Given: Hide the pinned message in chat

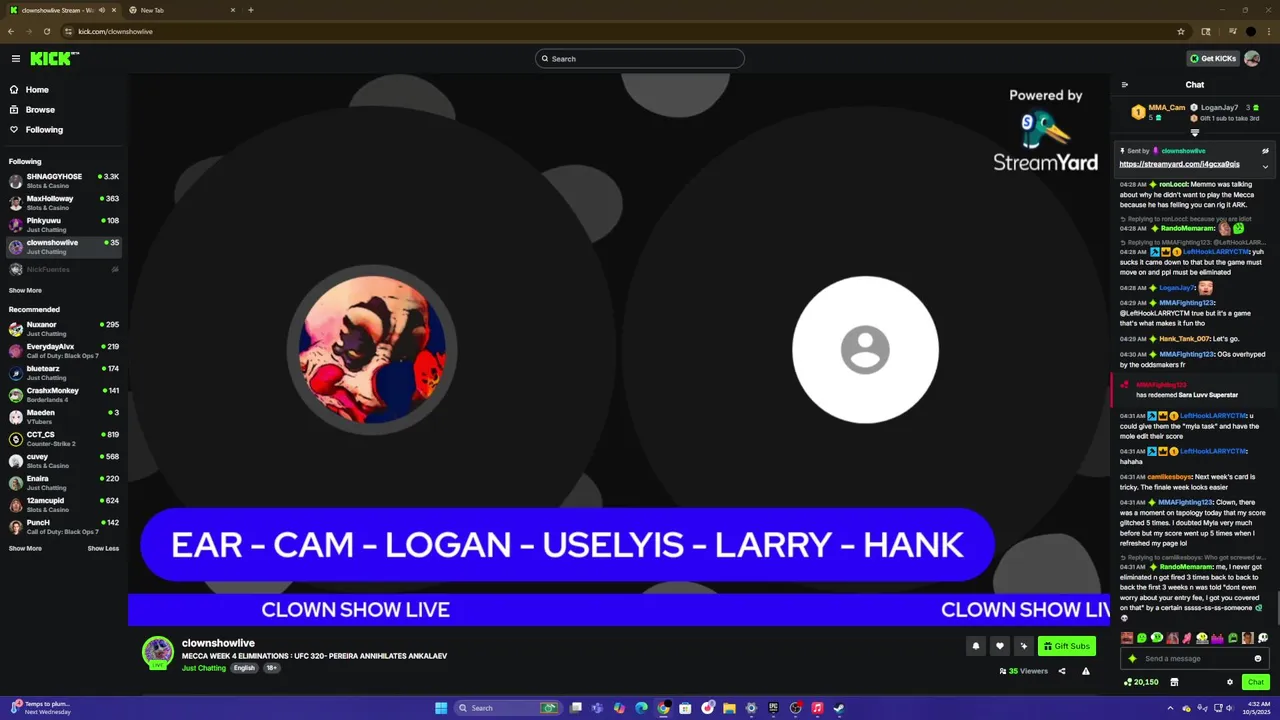Looking at the screenshot, I should point(1265,151).
